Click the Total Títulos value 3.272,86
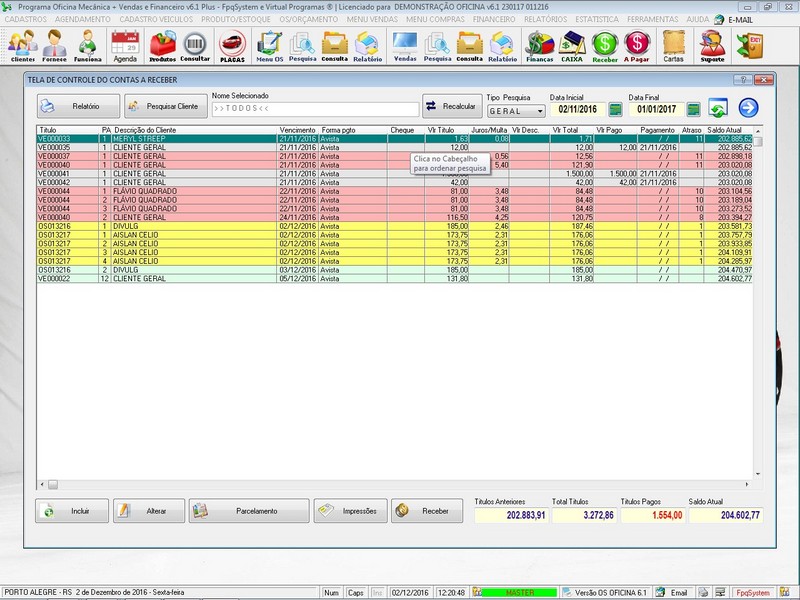The width and height of the screenshot is (800, 600). 584,515
